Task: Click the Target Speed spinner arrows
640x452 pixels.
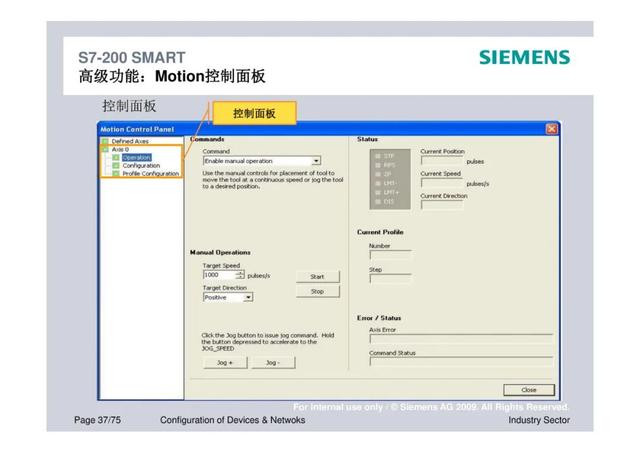Action: 240,275
